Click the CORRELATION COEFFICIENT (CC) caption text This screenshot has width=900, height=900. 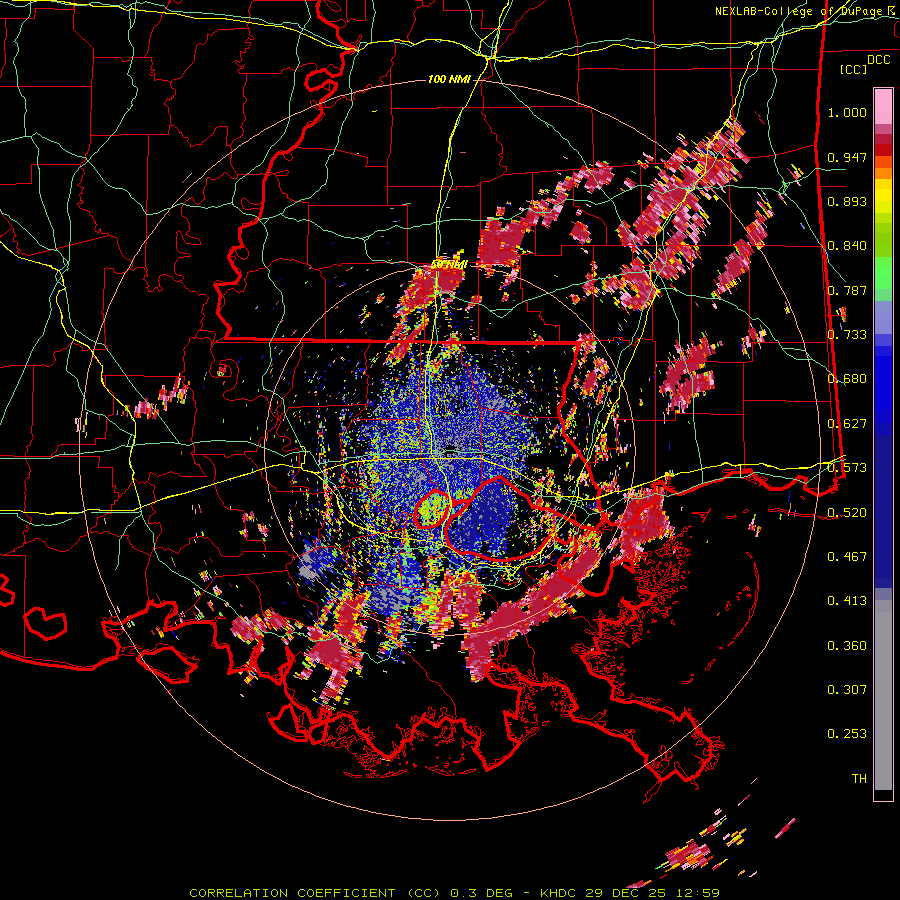tap(315, 893)
